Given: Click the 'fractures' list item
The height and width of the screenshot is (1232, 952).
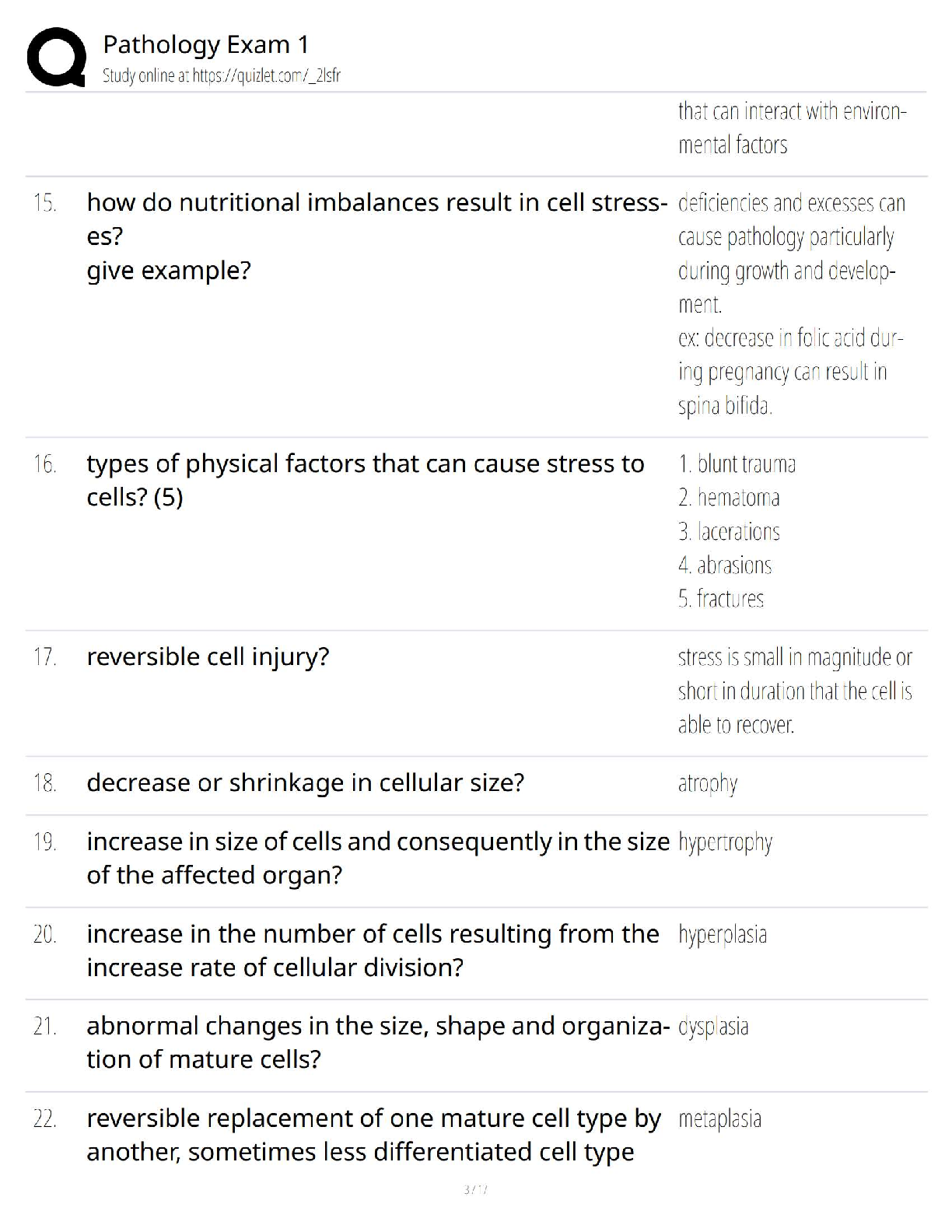Looking at the screenshot, I should [721, 599].
